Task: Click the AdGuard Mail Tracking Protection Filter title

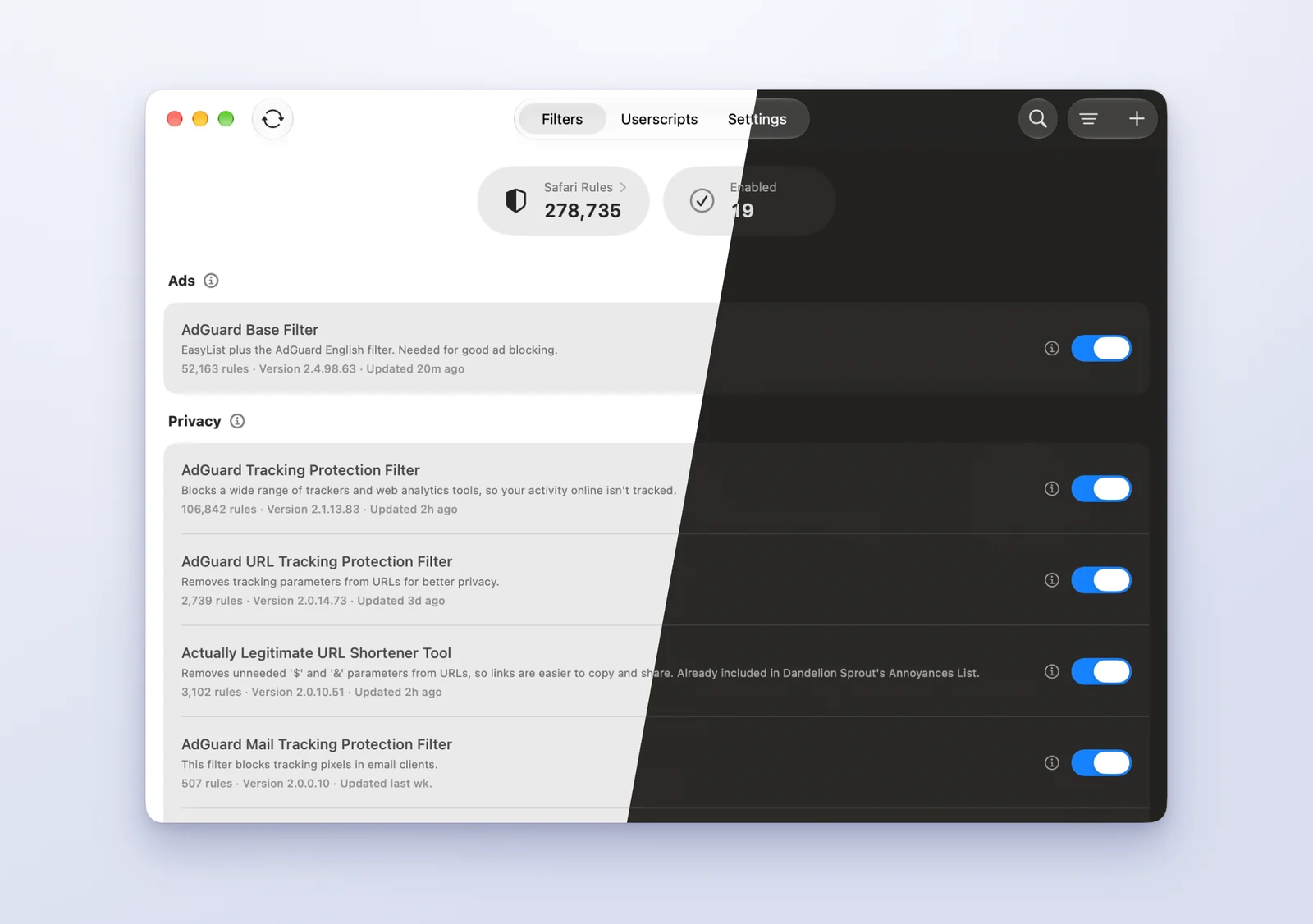Action: pos(317,744)
